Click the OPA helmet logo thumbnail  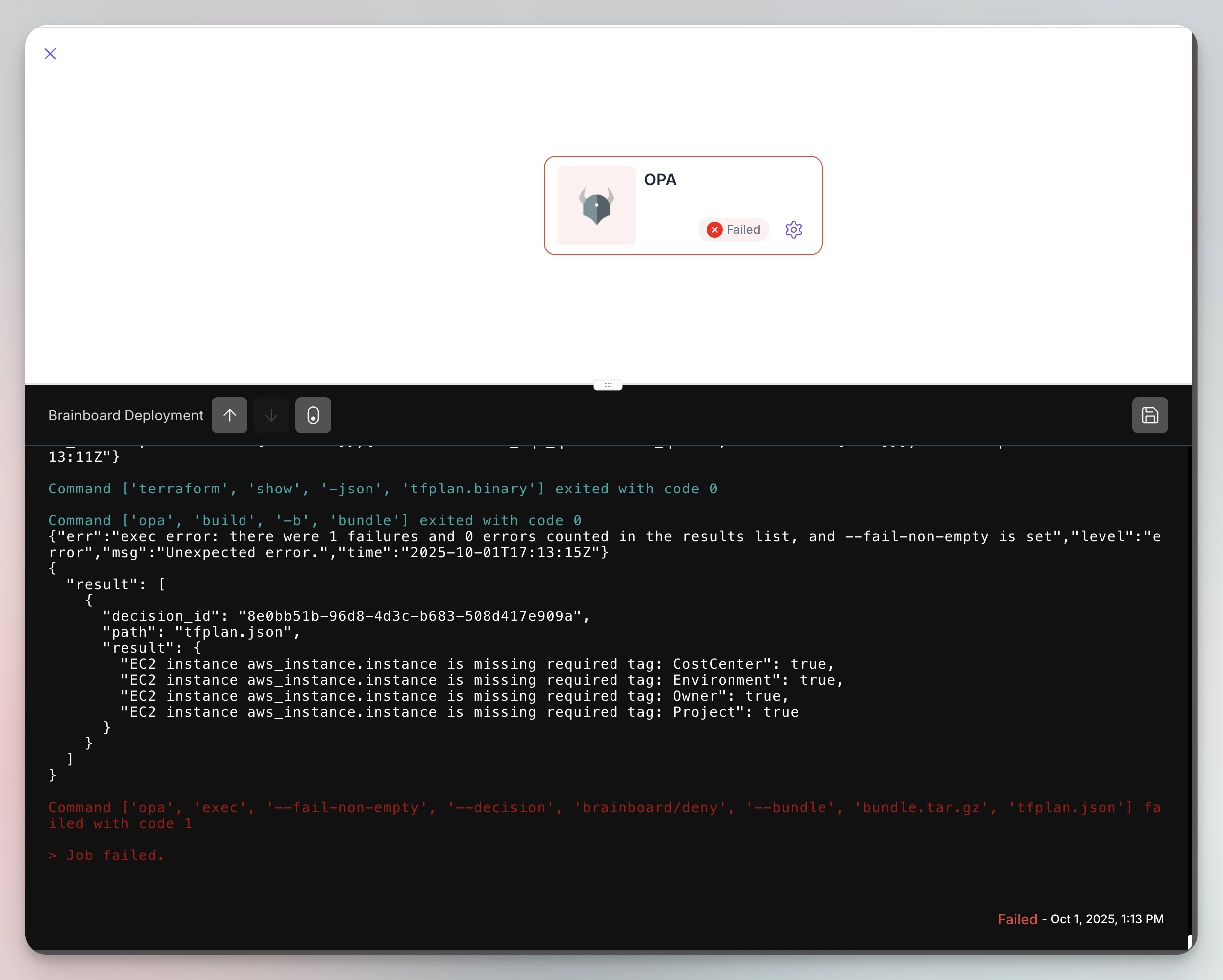pos(596,205)
